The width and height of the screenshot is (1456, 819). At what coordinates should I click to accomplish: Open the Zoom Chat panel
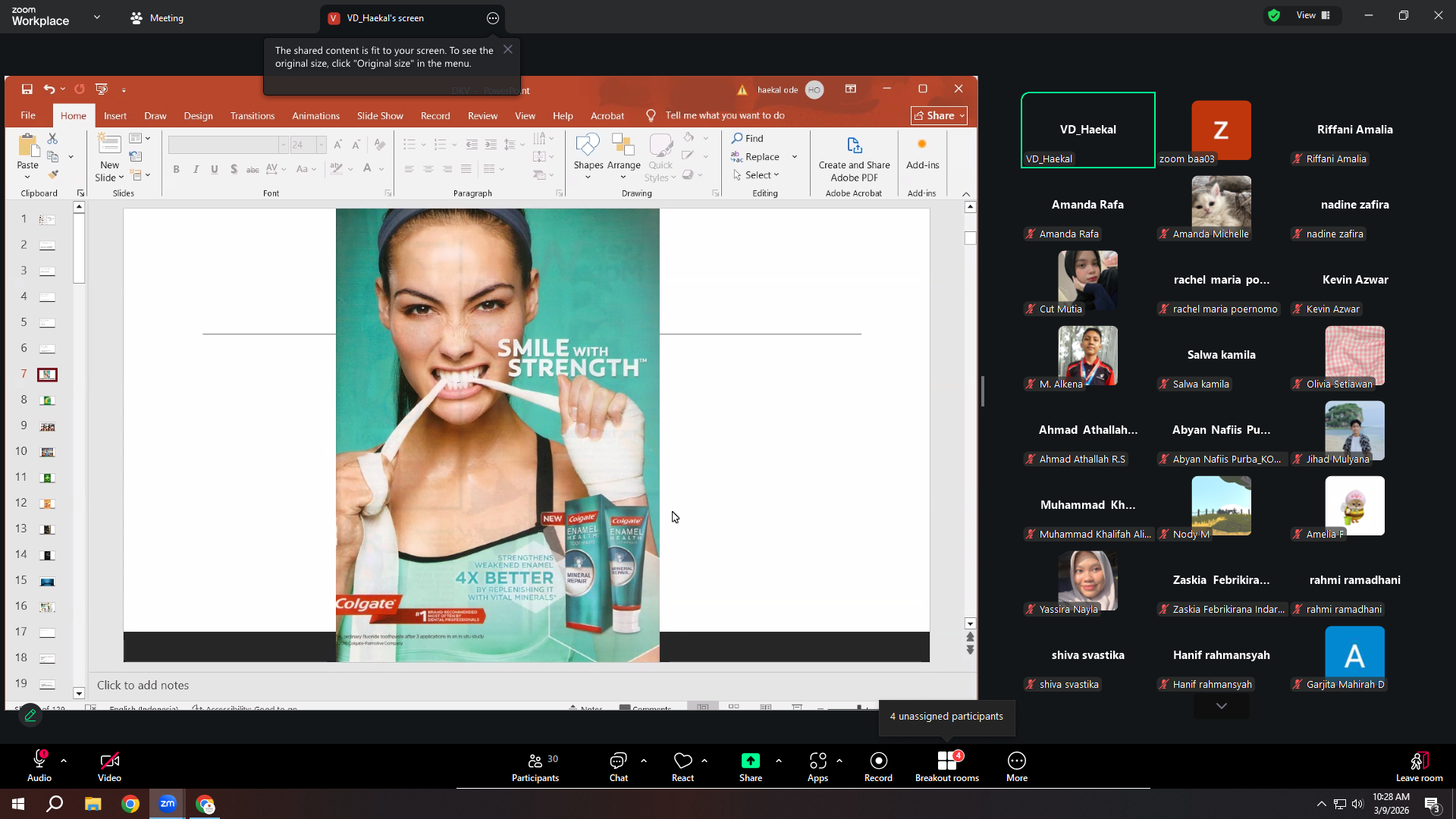[618, 767]
